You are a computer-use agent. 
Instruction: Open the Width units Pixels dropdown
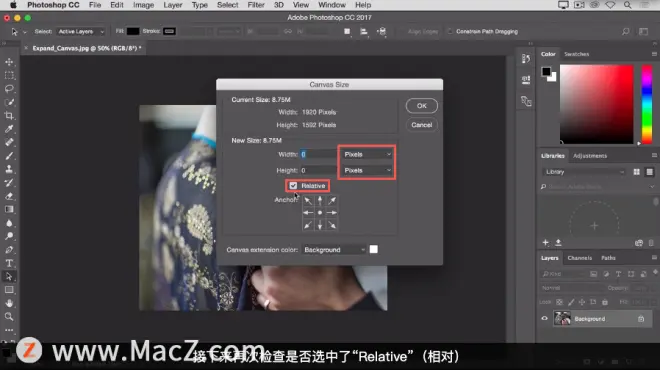[x=367, y=154]
